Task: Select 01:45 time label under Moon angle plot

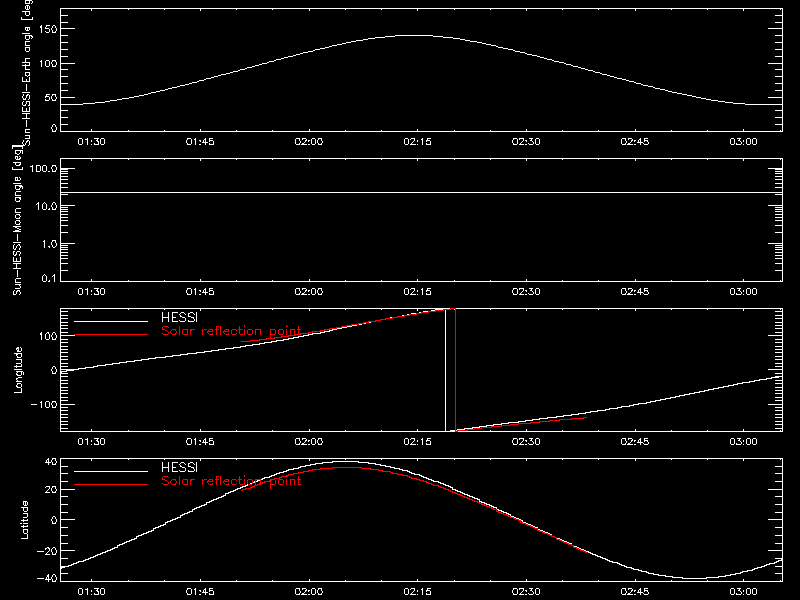Action: (x=200, y=291)
